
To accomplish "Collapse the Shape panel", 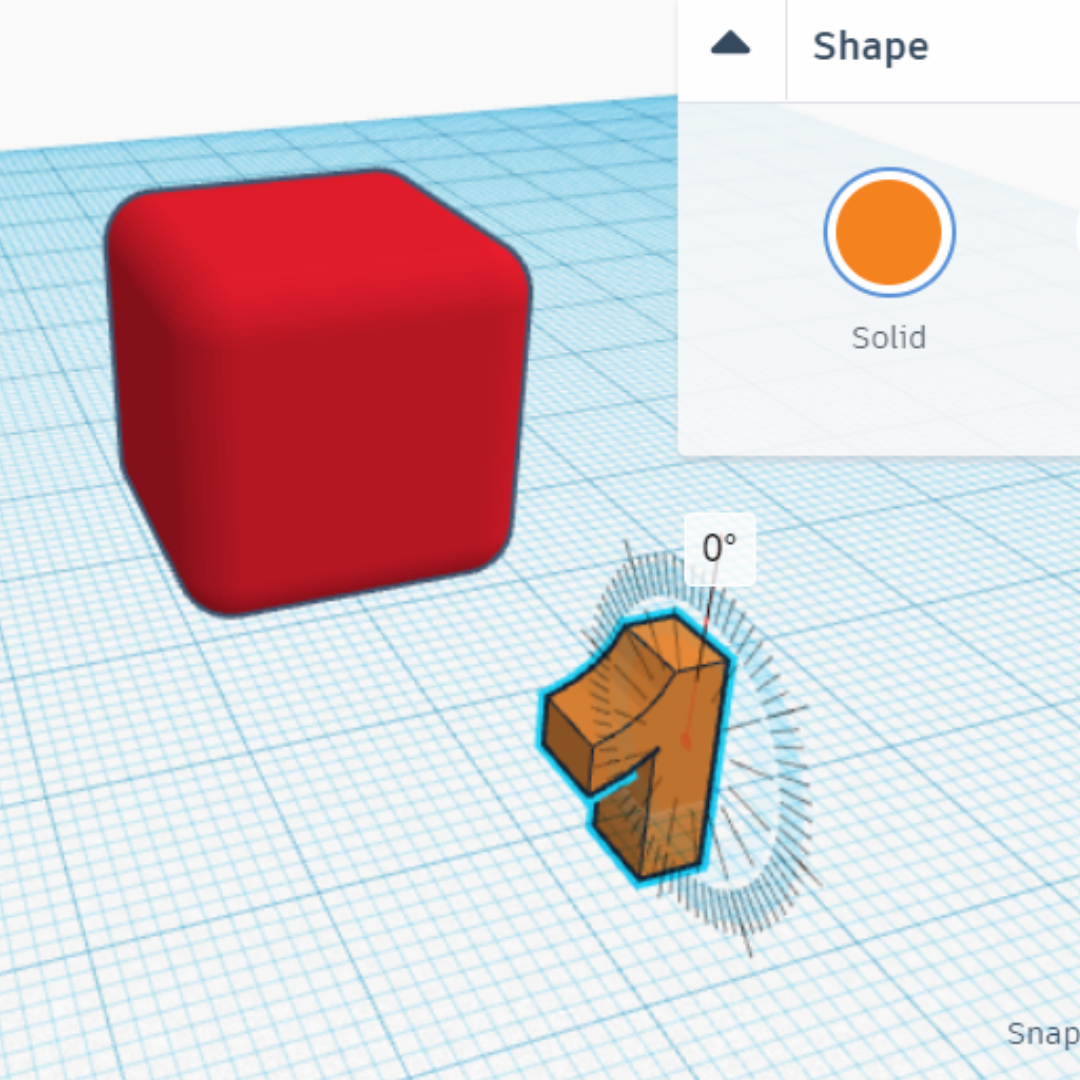I will click(x=729, y=45).
